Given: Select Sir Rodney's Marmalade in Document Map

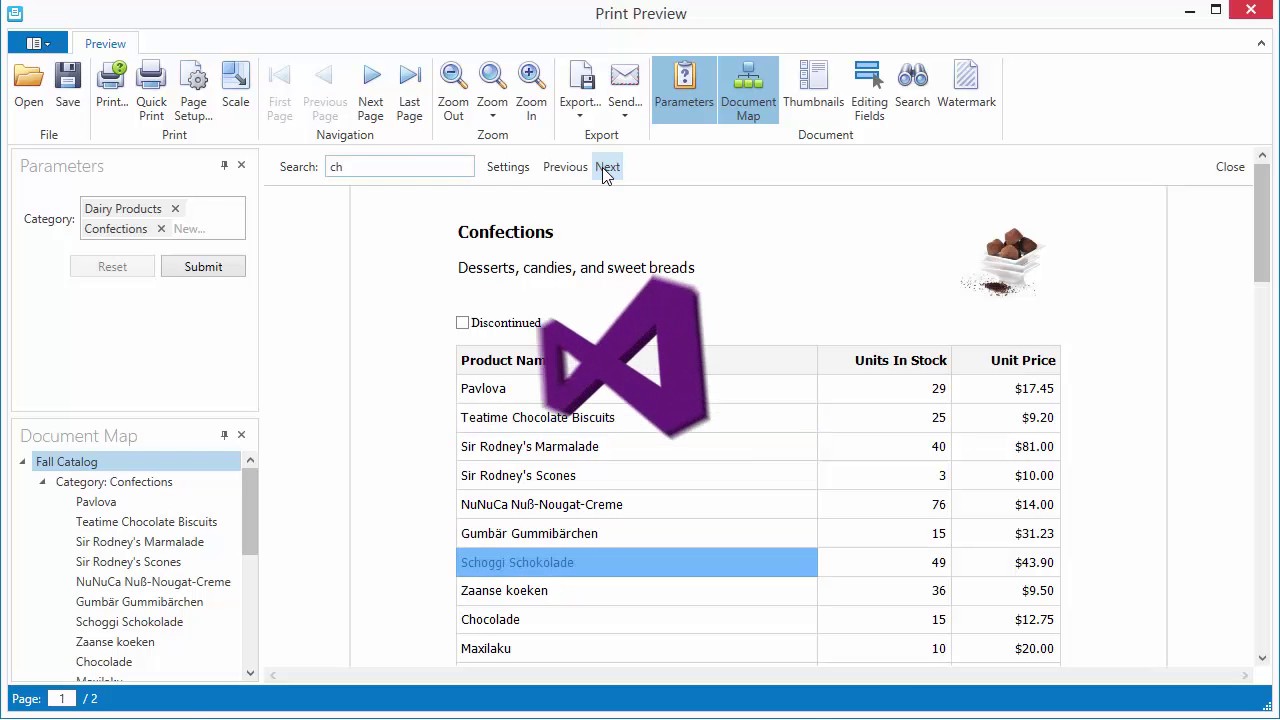Looking at the screenshot, I should 140,542.
